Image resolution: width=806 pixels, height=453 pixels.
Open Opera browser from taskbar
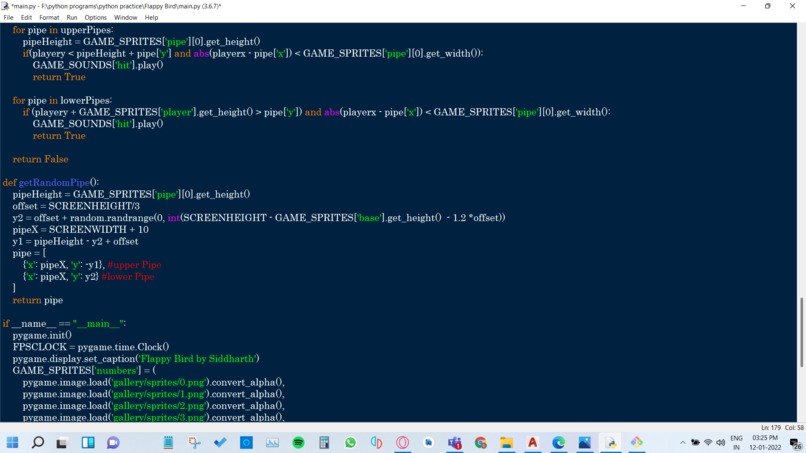click(402, 442)
